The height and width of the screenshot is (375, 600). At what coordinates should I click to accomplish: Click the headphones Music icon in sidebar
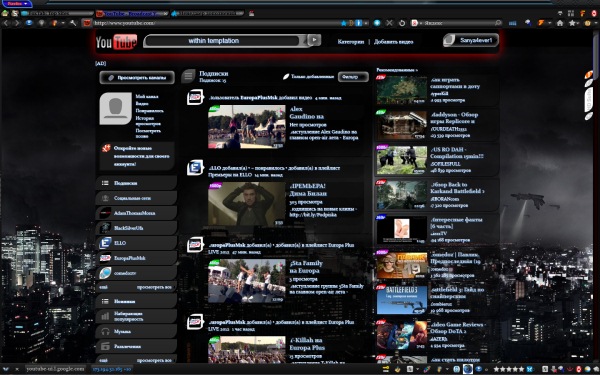point(105,331)
